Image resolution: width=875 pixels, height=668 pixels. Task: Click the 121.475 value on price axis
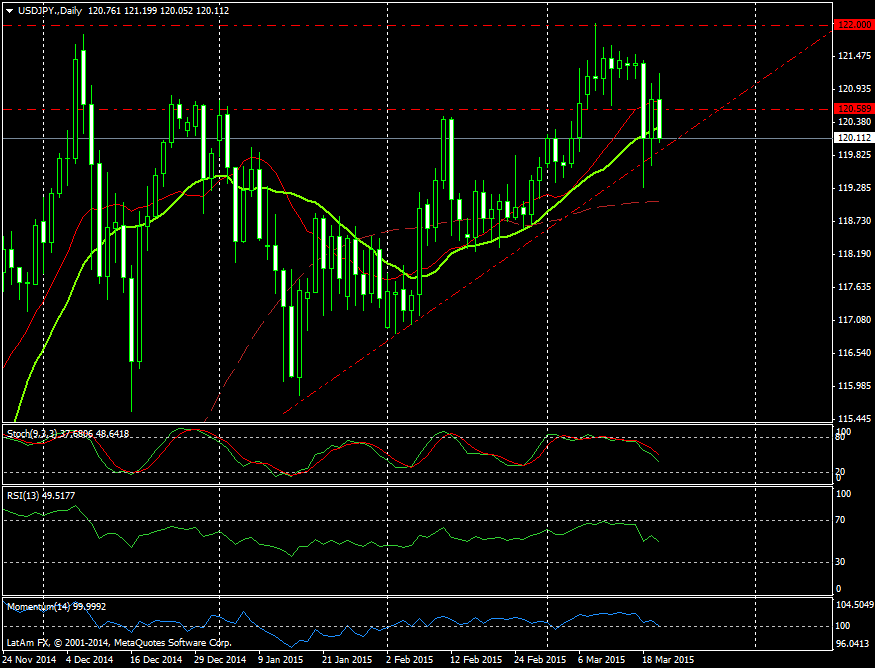point(851,56)
